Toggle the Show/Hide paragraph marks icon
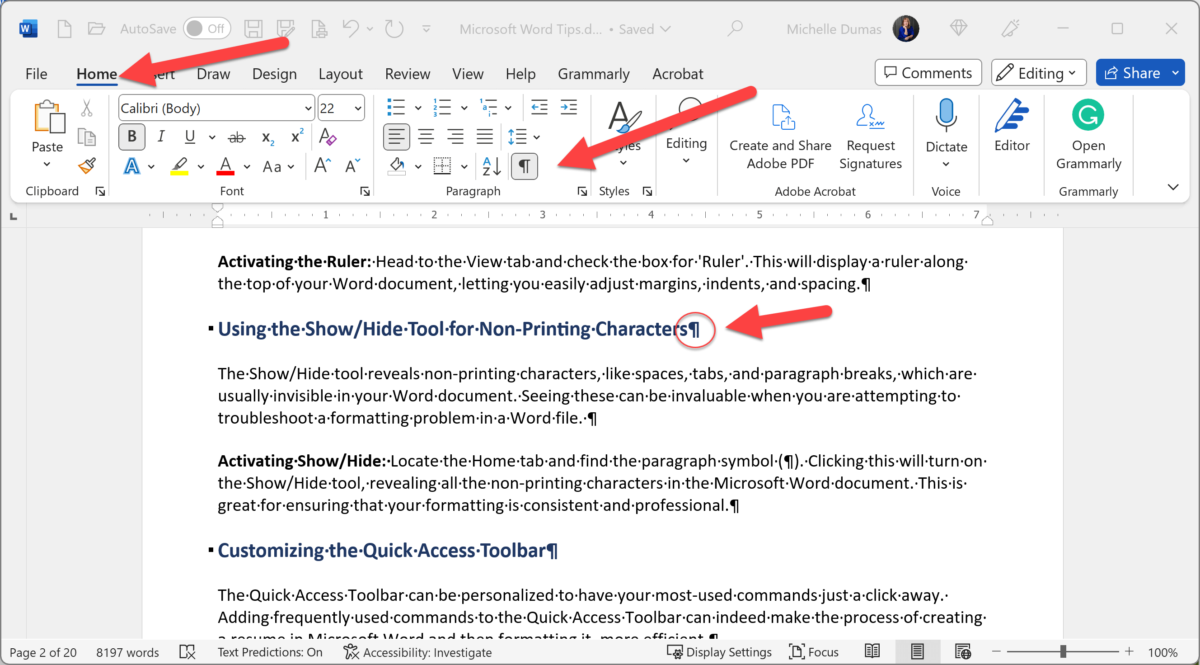Viewport: 1200px width, 665px height. pos(524,166)
